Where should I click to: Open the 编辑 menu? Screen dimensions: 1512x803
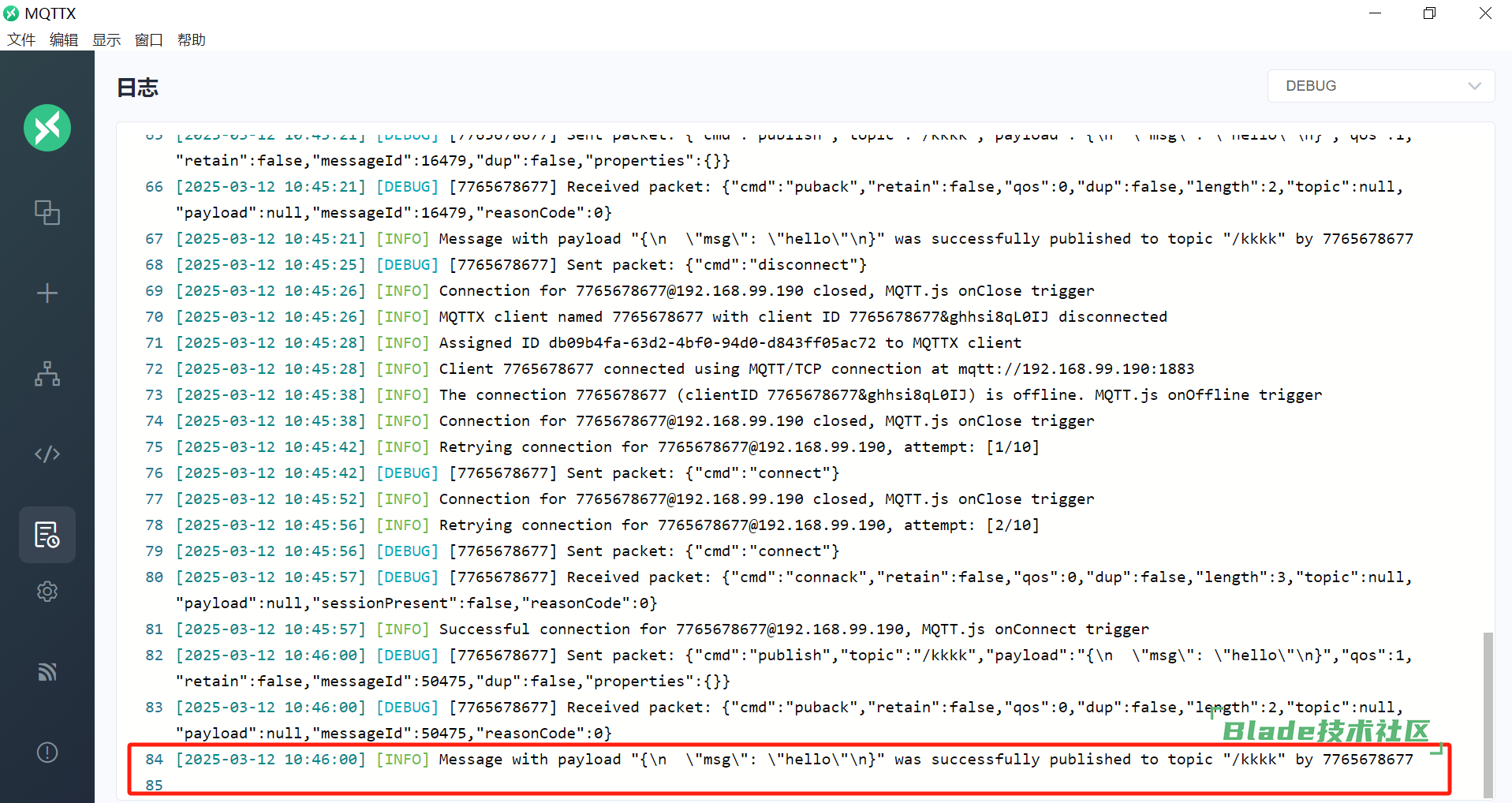point(64,39)
